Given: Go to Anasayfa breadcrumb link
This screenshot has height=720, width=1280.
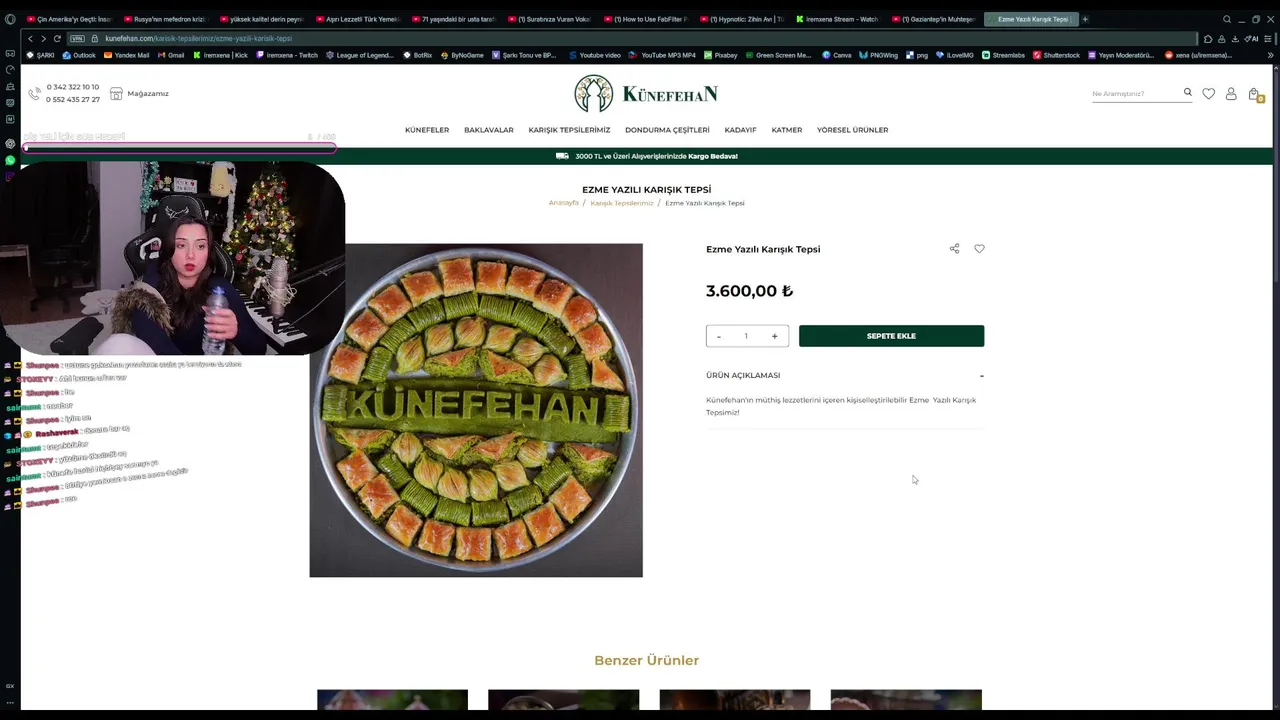Looking at the screenshot, I should (563, 203).
